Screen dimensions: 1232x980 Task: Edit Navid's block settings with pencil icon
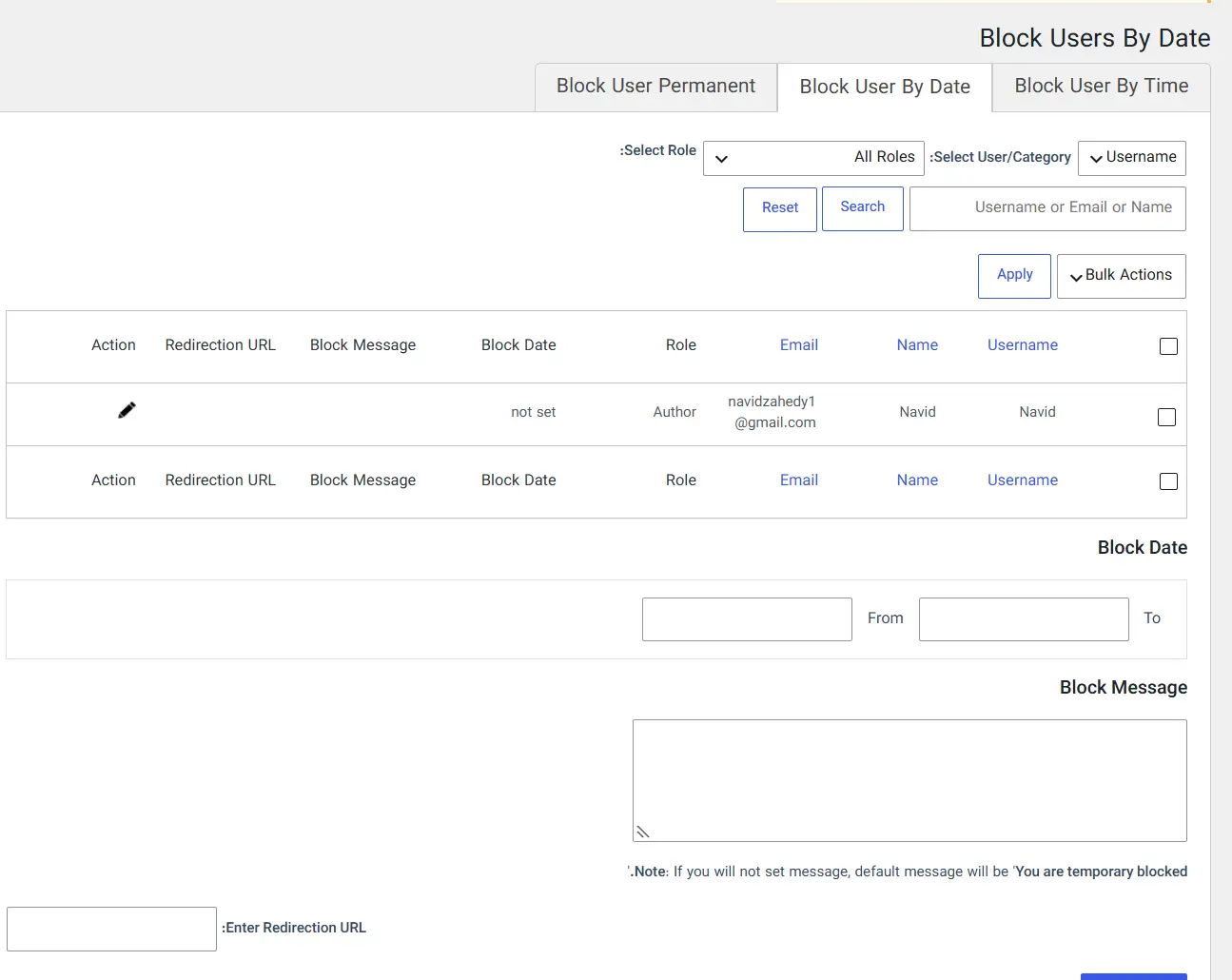(127, 410)
